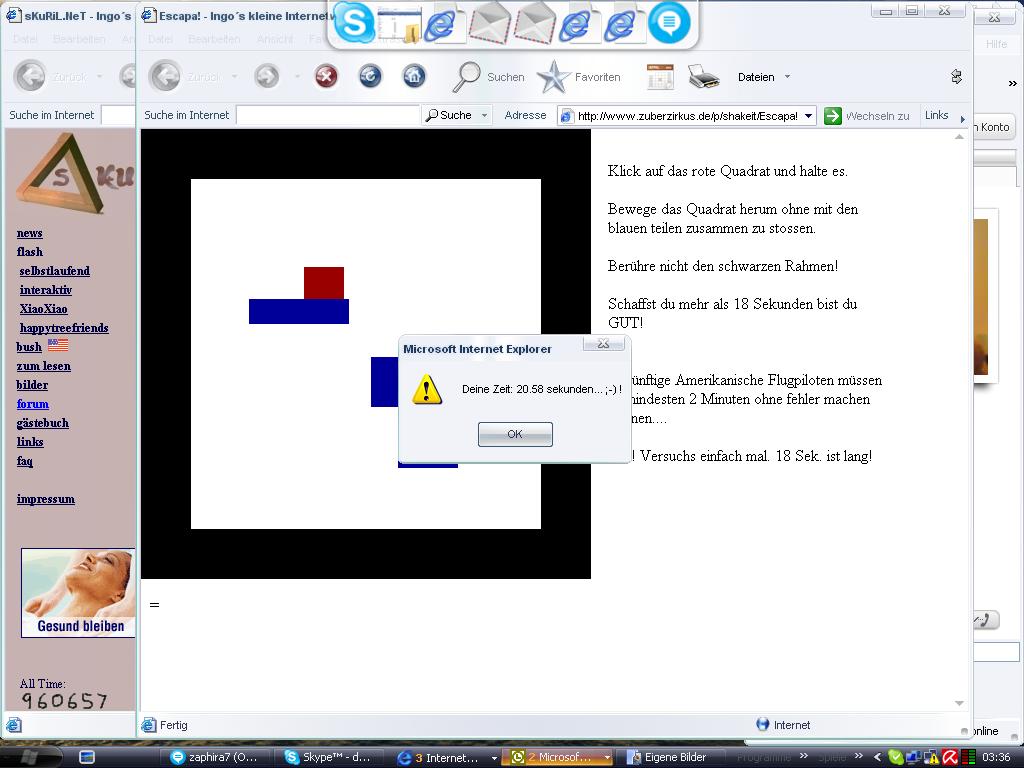Open the bush link in sidebar
This screenshot has width=1024, height=768.
[x=29, y=347]
